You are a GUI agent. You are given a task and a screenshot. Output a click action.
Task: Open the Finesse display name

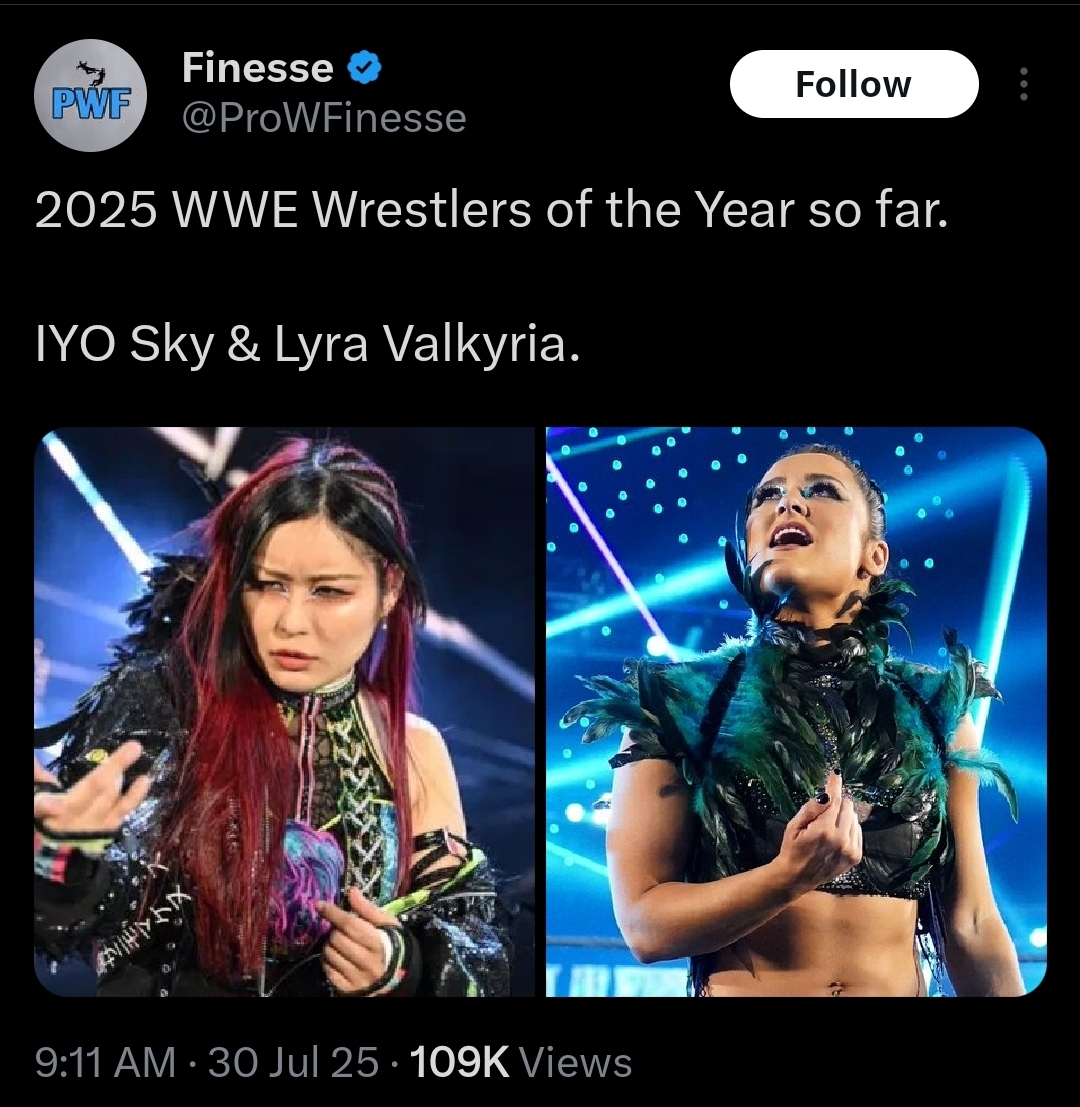tap(258, 68)
